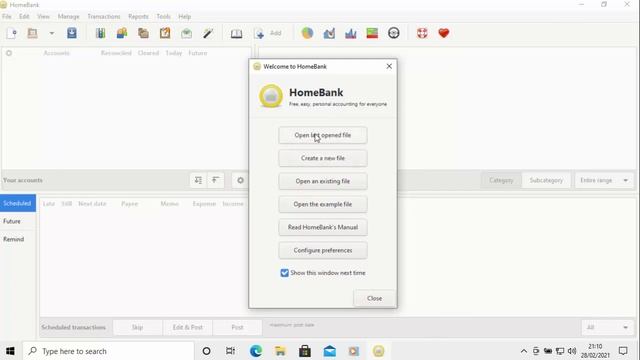Open the Accounts manager icon
640x360 pixels.
[100, 33]
